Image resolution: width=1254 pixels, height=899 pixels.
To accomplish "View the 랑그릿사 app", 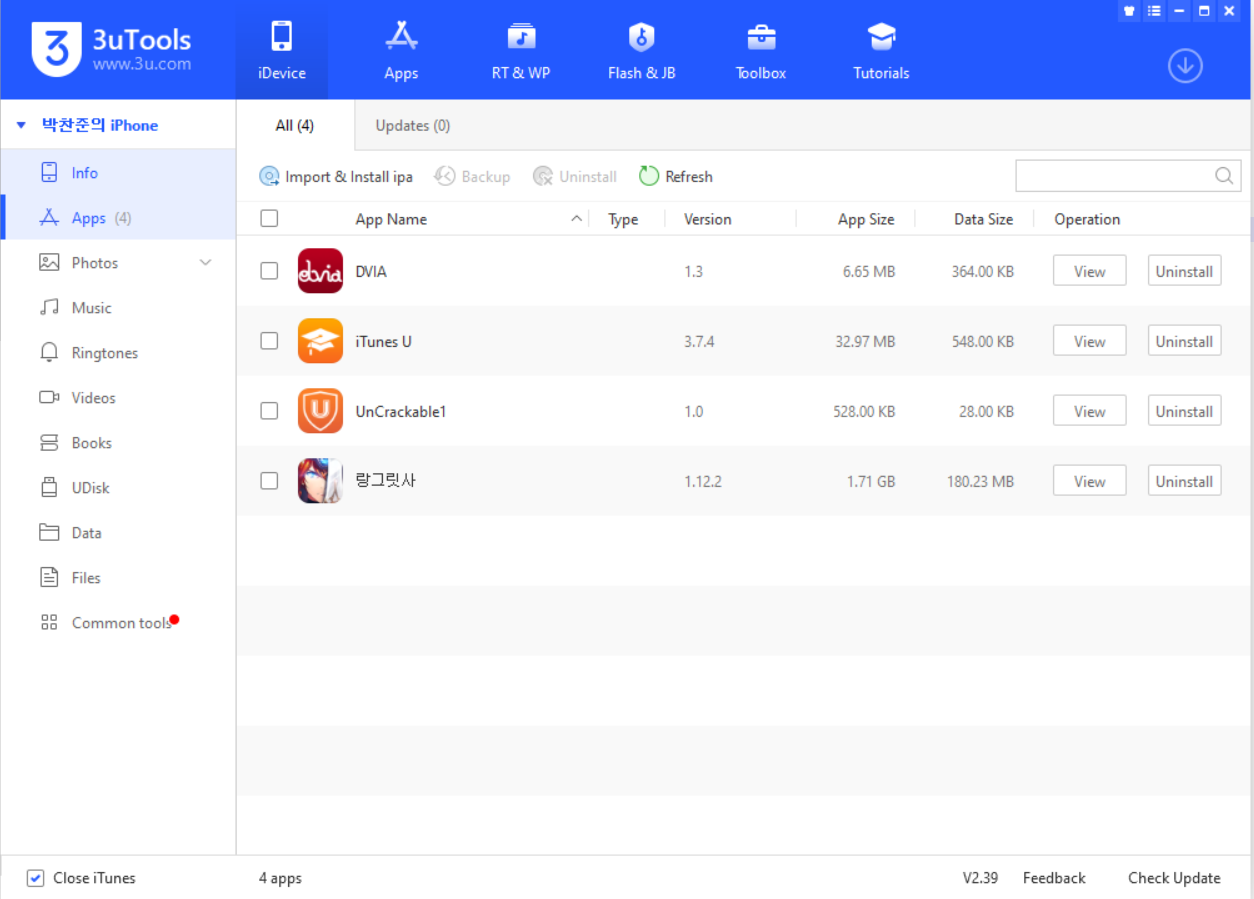I will click(1089, 481).
